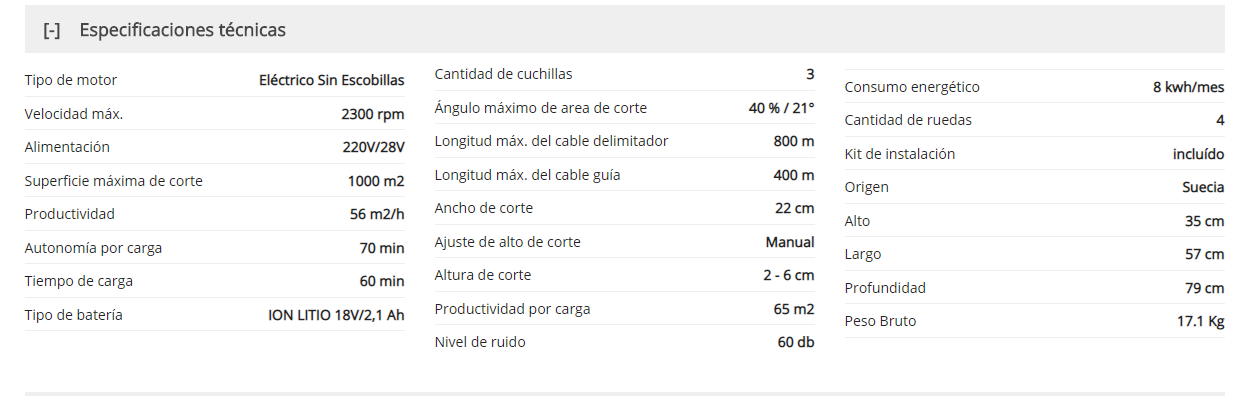The width and height of the screenshot is (1250, 396).
Task: Select the Consumo energético row
Action: pos(1035,87)
